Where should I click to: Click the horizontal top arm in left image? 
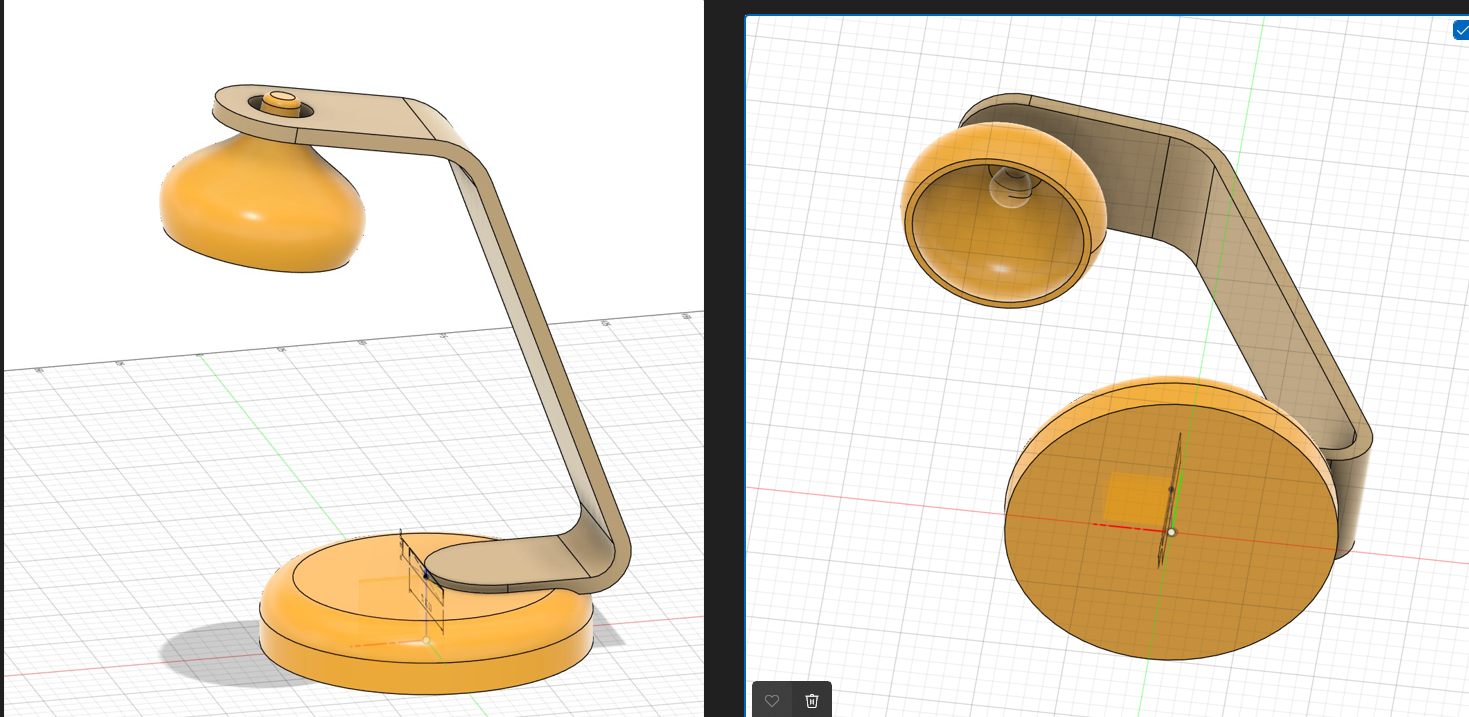point(360,122)
